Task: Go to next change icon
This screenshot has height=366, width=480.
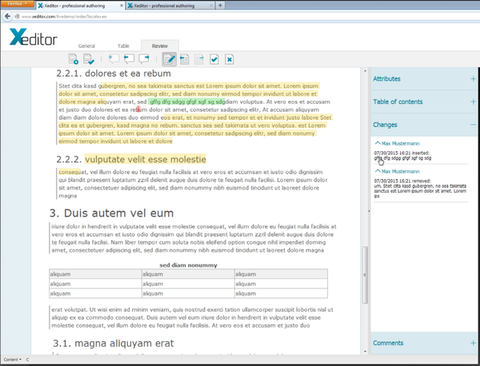Action: pos(199,59)
